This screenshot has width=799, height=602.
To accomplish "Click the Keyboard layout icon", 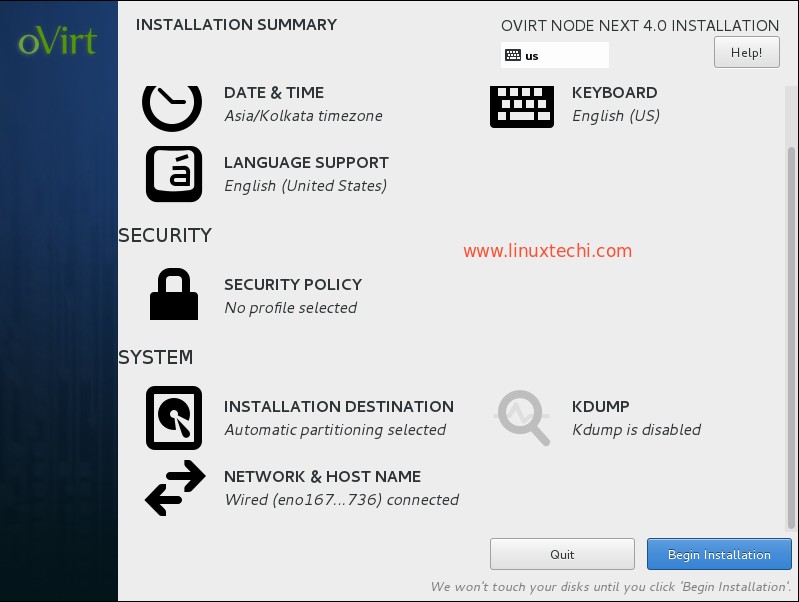I will (x=522, y=104).
